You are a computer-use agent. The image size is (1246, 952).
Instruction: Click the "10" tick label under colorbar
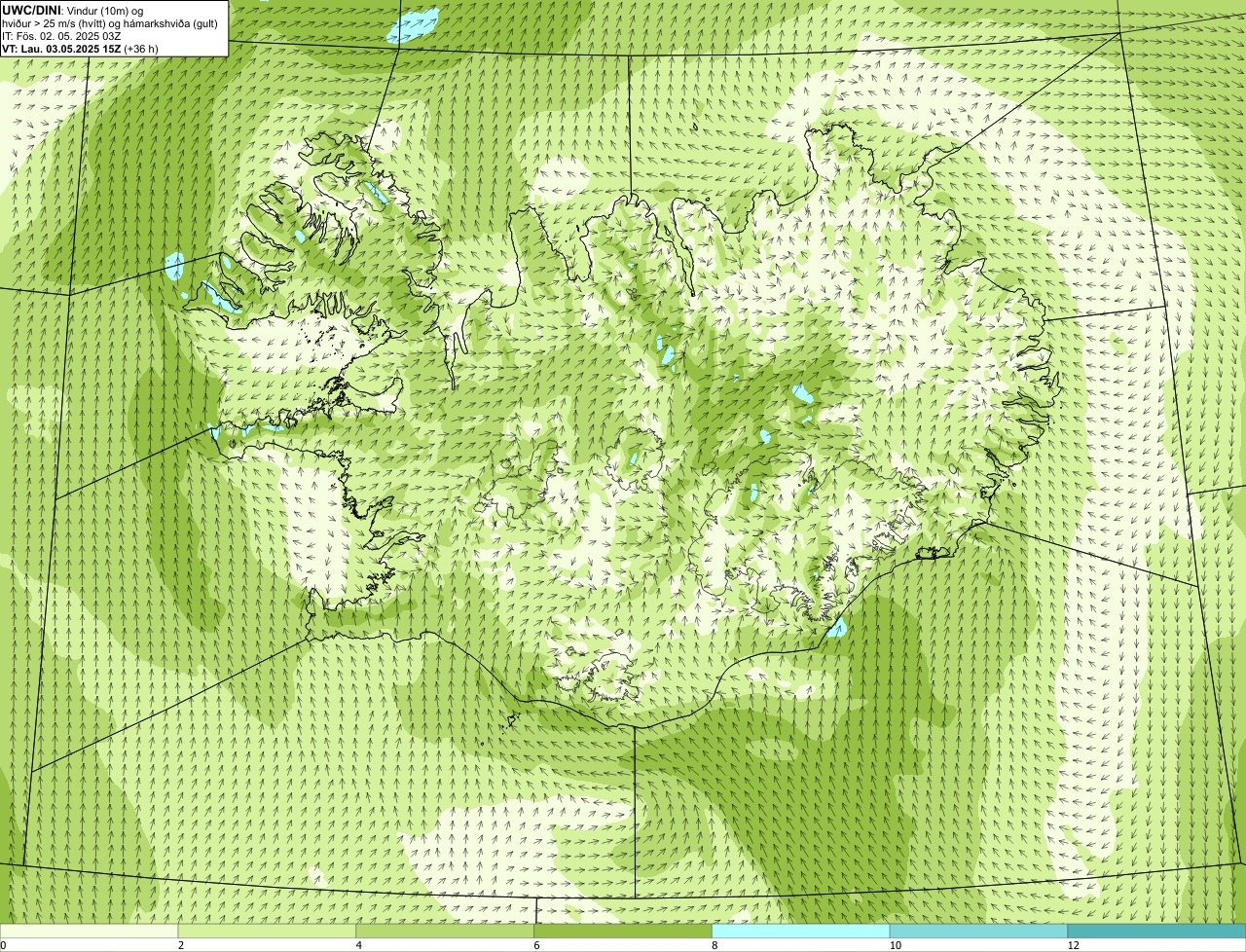click(895, 945)
